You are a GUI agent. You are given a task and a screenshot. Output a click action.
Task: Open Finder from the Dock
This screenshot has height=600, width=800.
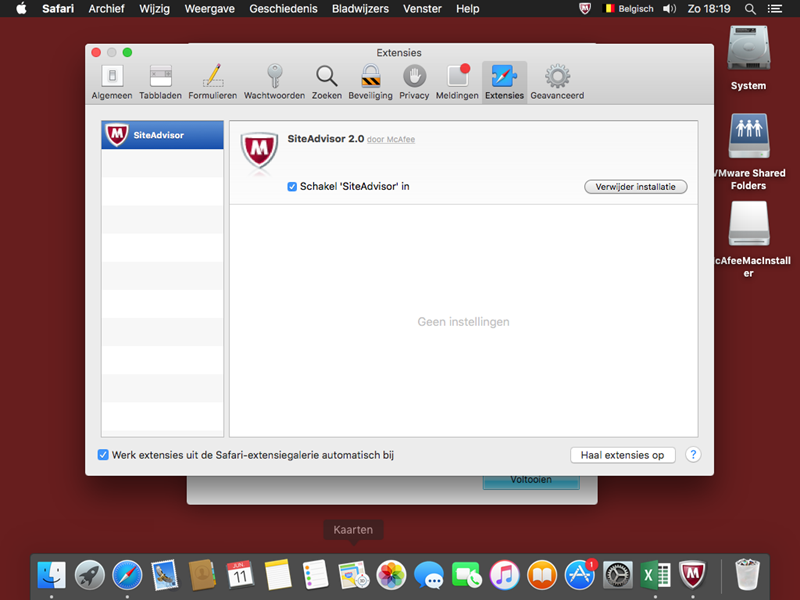click(52, 574)
